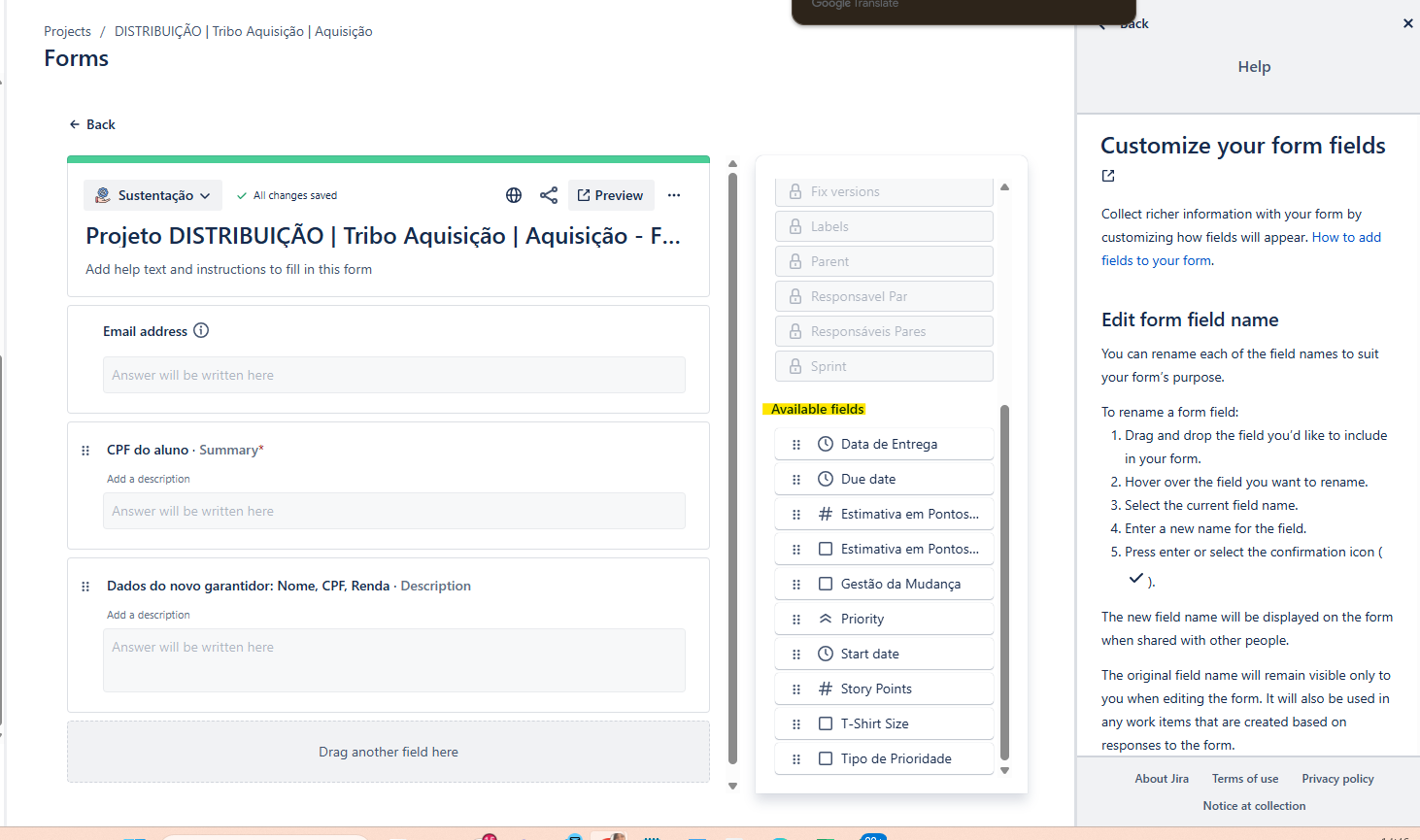Click the globe language icon in form header
The image size is (1420, 840).
pos(514,195)
